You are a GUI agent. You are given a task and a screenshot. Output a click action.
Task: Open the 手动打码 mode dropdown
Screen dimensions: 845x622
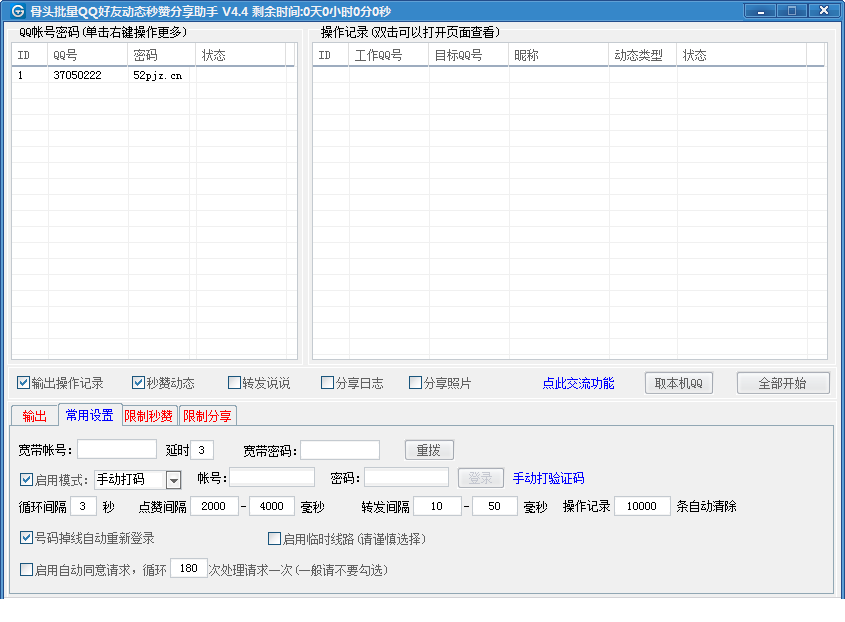(x=174, y=480)
